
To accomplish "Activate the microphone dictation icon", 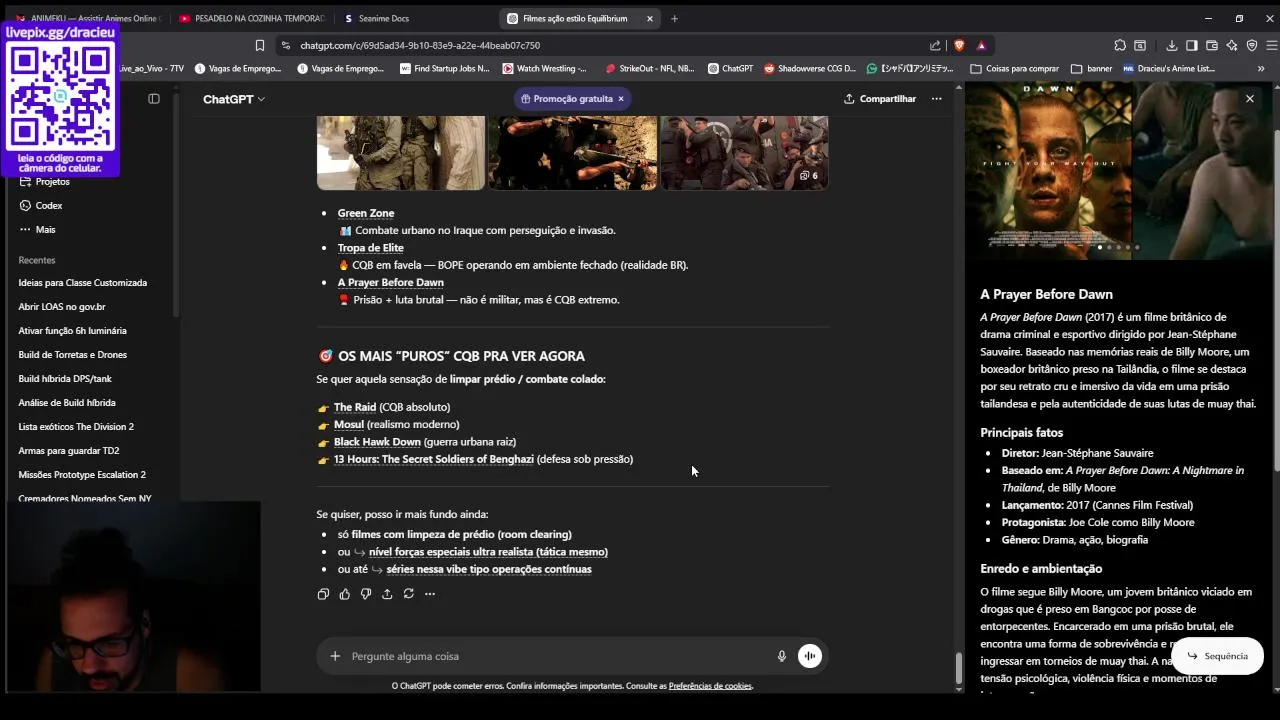I will click(x=782, y=656).
